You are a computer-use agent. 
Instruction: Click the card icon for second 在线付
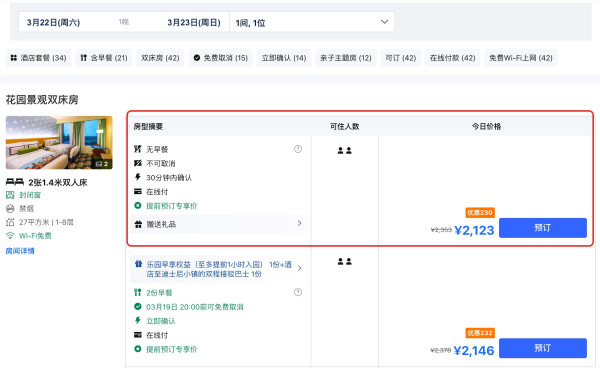pyautogui.click(x=138, y=335)
